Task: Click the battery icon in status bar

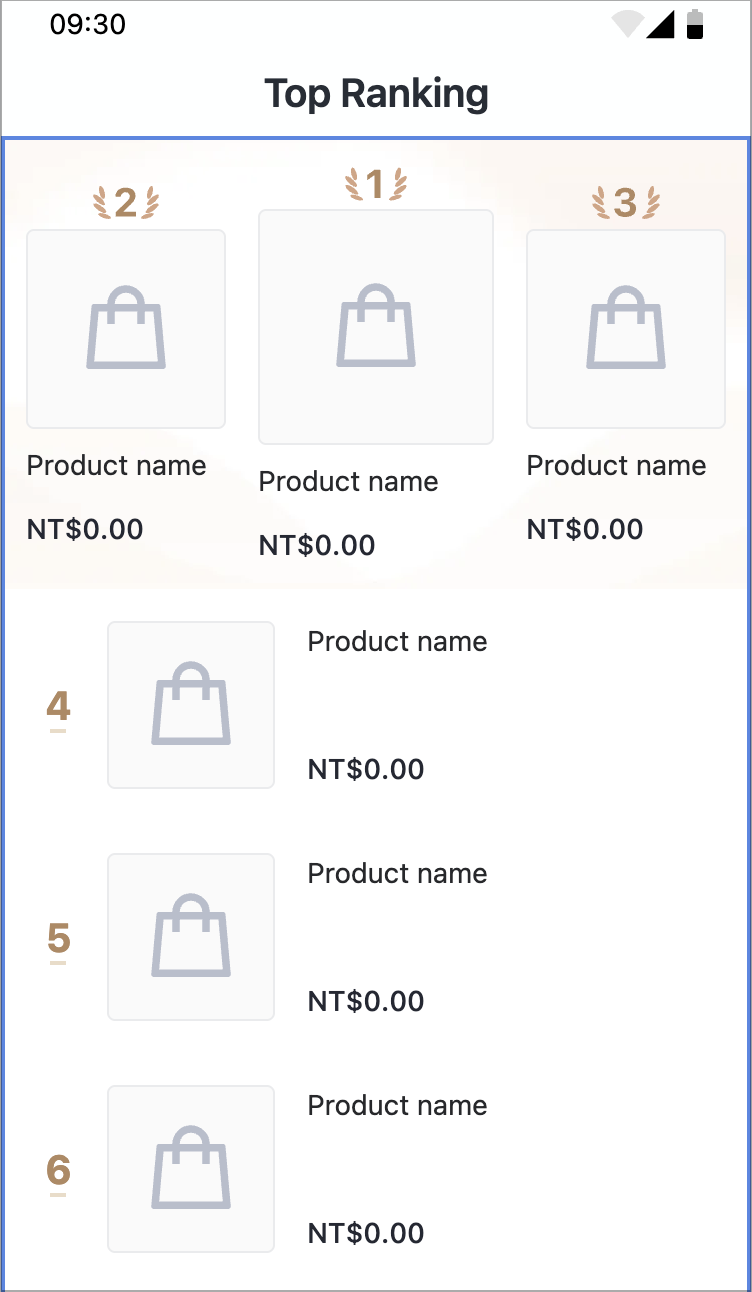Action: [695, 24]
